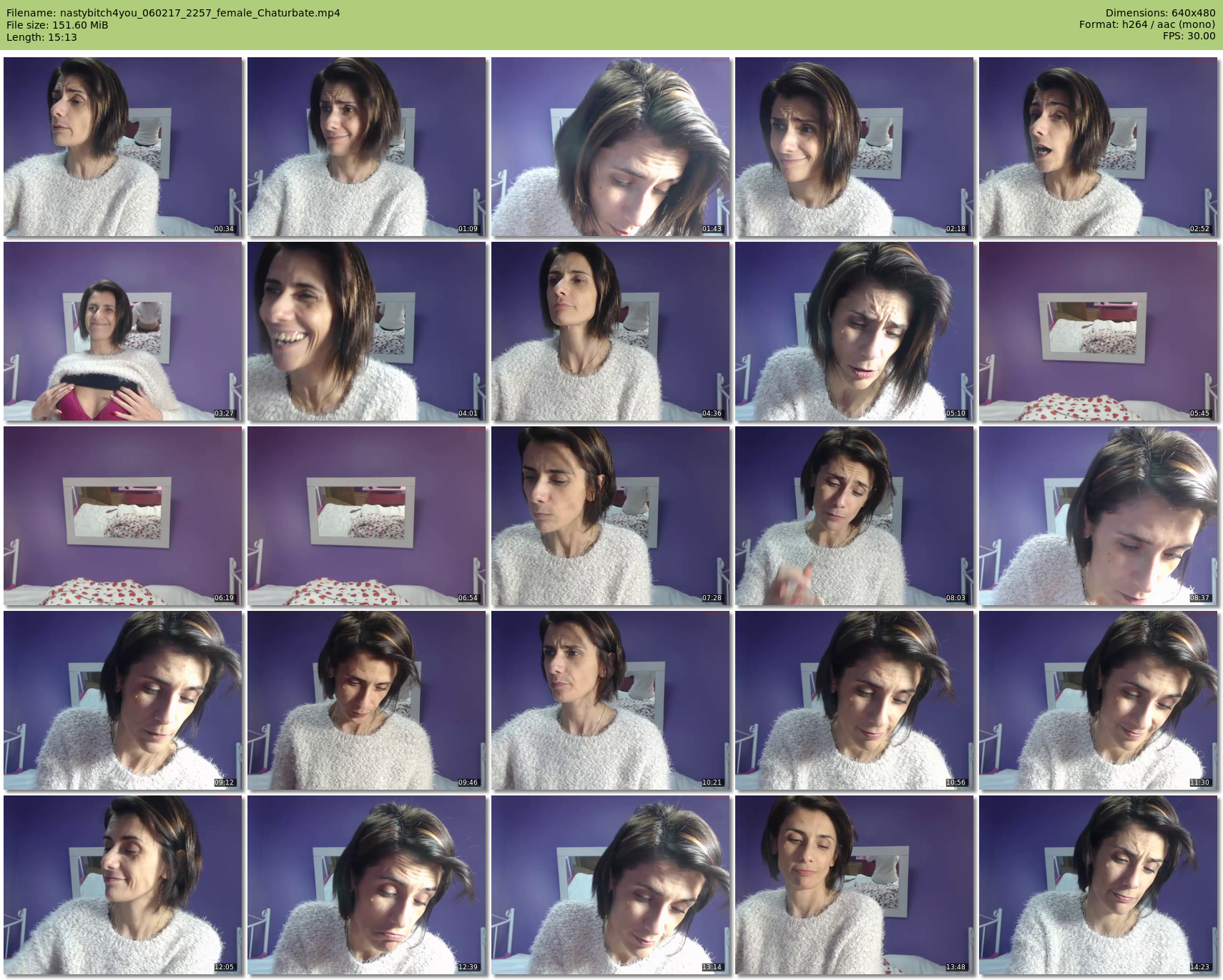Open the frame at 02:18
This screenshot has height=980, width=1223.
[x=854, y=147]
